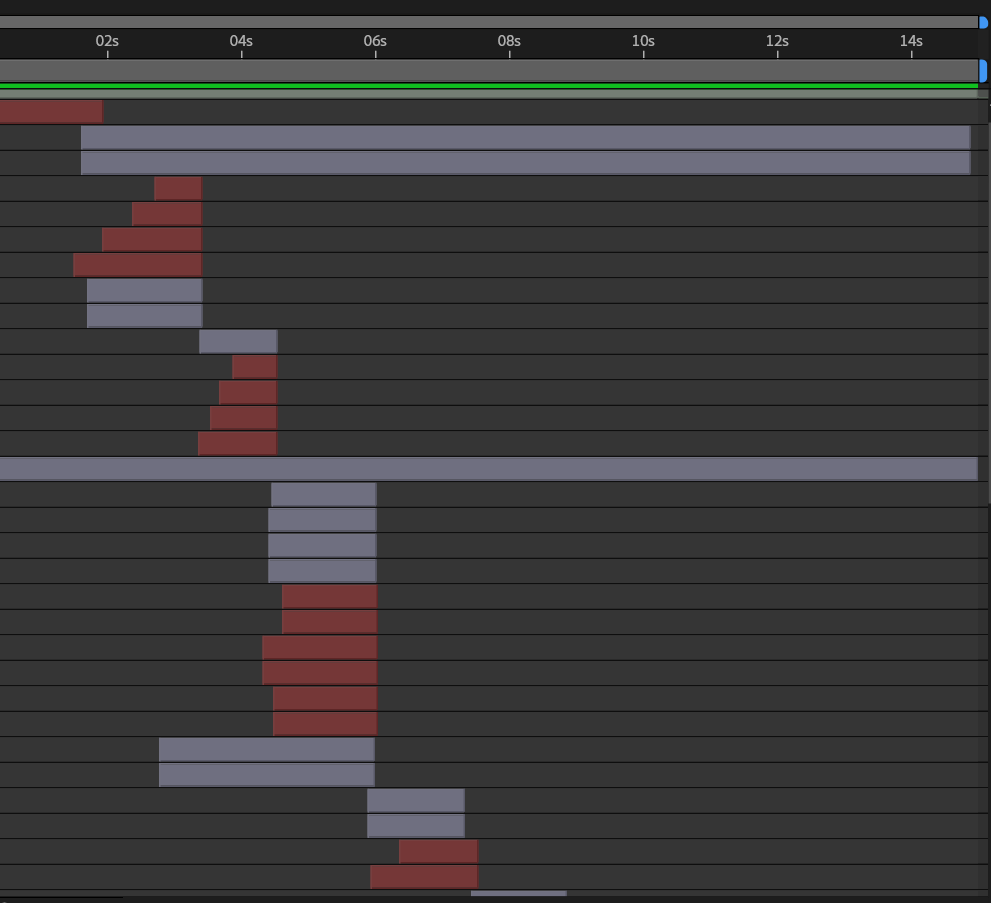
Task: Click the 10s time ruler mark
Action: pos(643,42)
